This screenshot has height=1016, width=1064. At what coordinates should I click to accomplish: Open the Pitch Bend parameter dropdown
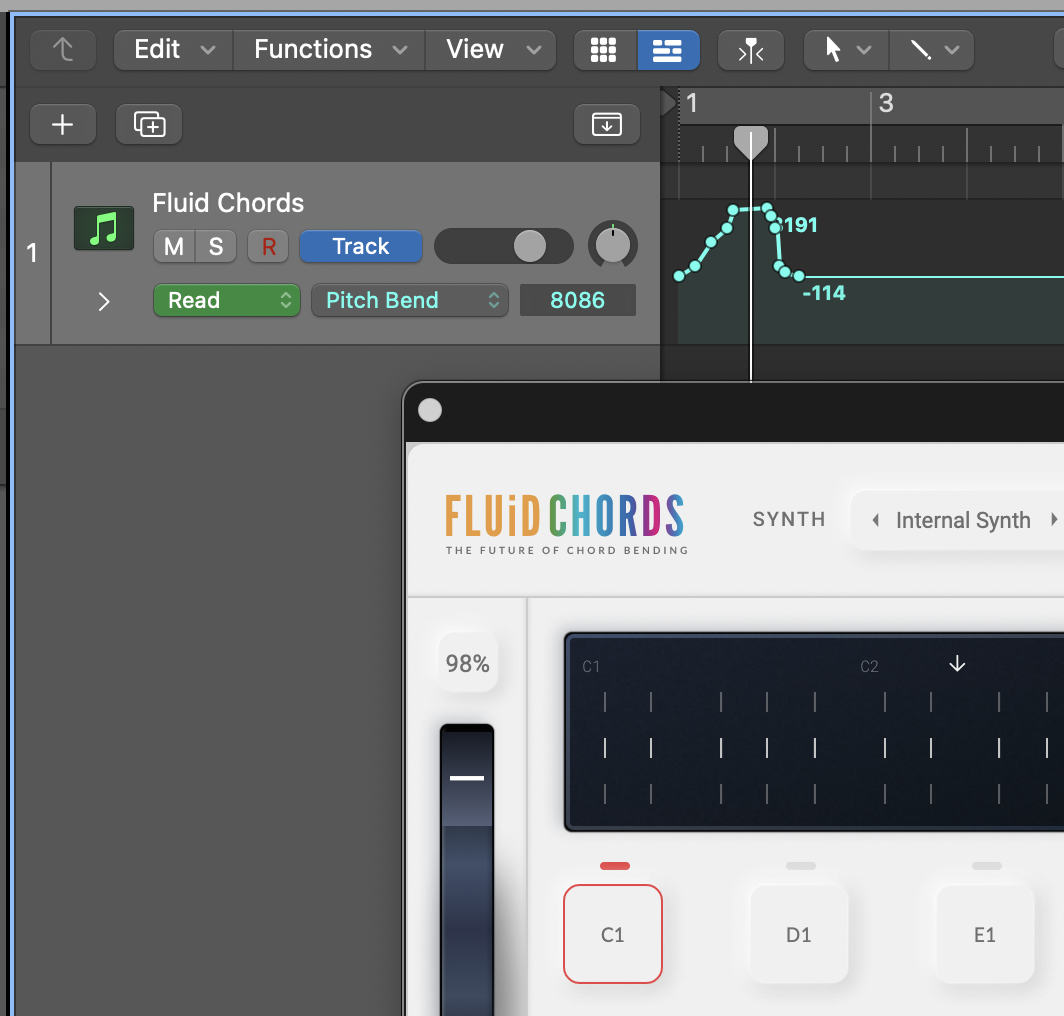410,300
